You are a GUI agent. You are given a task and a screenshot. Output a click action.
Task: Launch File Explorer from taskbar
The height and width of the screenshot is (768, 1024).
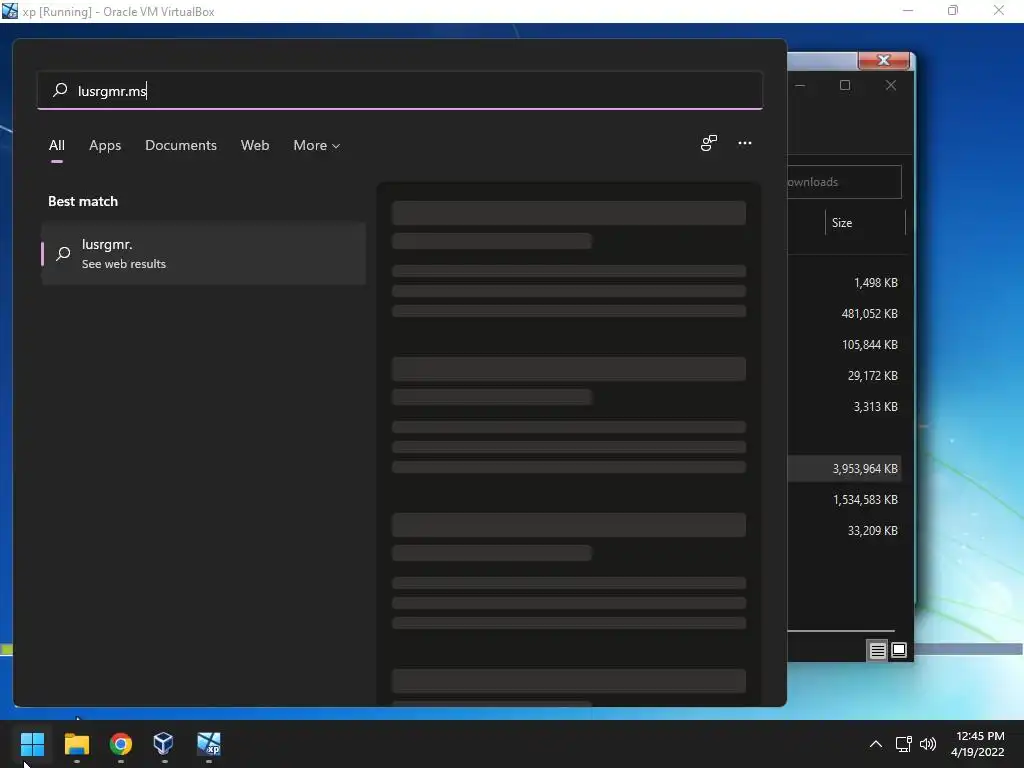coord(76,743)
